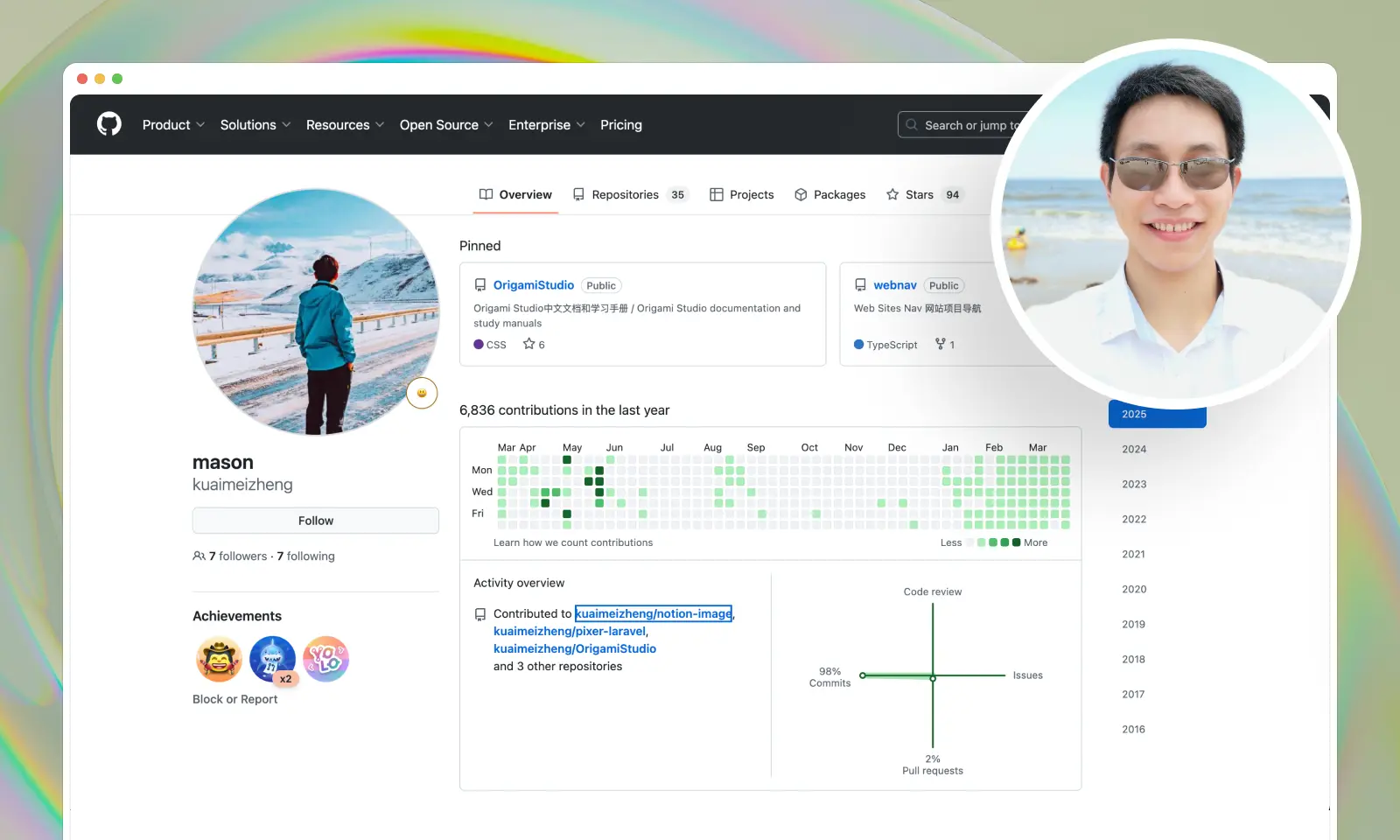Open the kuaimeizheng/OrigamiStudio activity link
This screenshot has width=1400, height=840.
click(x=575, y=648)
